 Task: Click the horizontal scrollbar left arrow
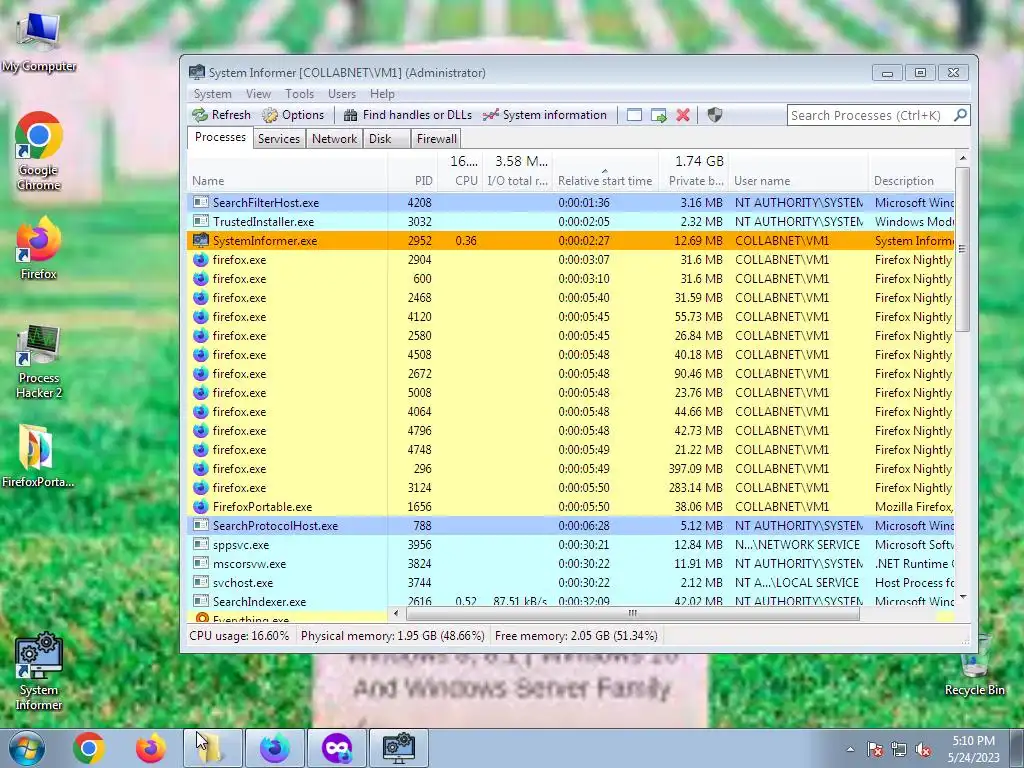click(x=396, y=613)
